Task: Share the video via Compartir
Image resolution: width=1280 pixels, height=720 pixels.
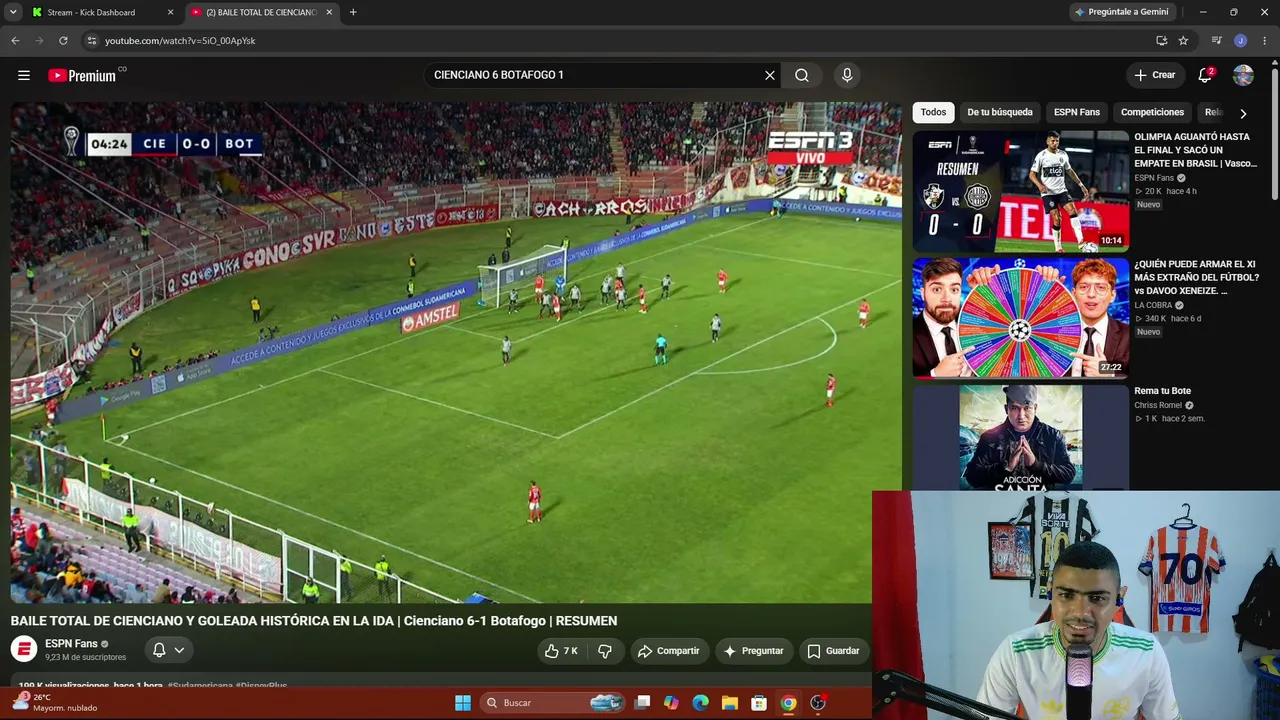Action: [x=669, y=651]
